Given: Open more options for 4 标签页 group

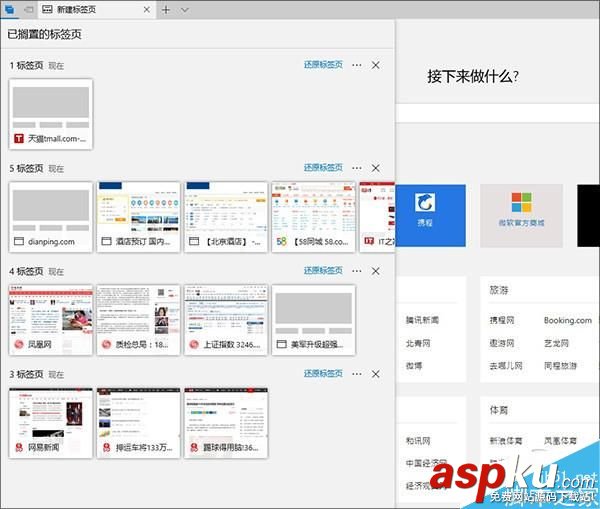Looking at the screenshot, I should click(x=357, y=271).
